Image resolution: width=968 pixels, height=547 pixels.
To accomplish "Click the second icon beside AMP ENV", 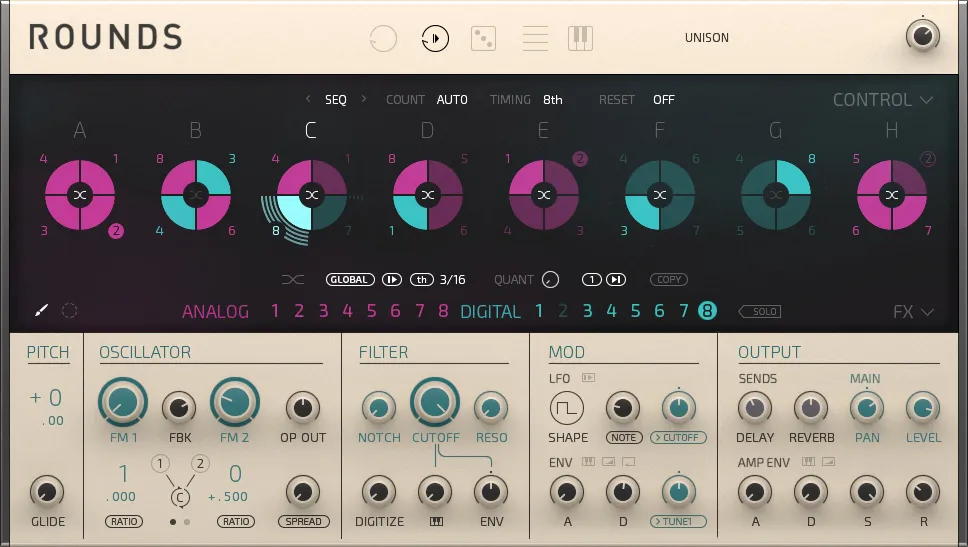I will (828, 462).
